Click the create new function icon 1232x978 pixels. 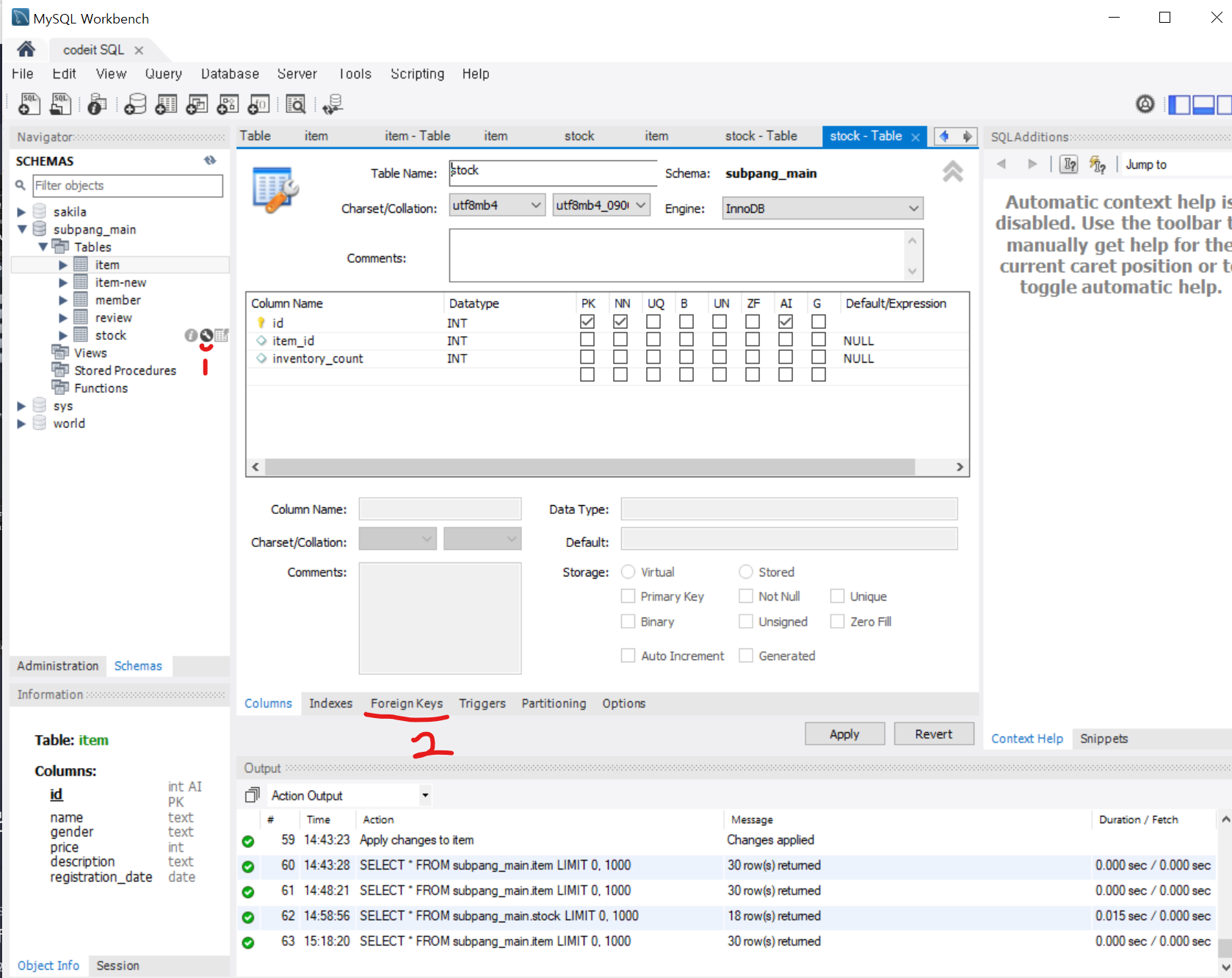click(x=258, y=104)
